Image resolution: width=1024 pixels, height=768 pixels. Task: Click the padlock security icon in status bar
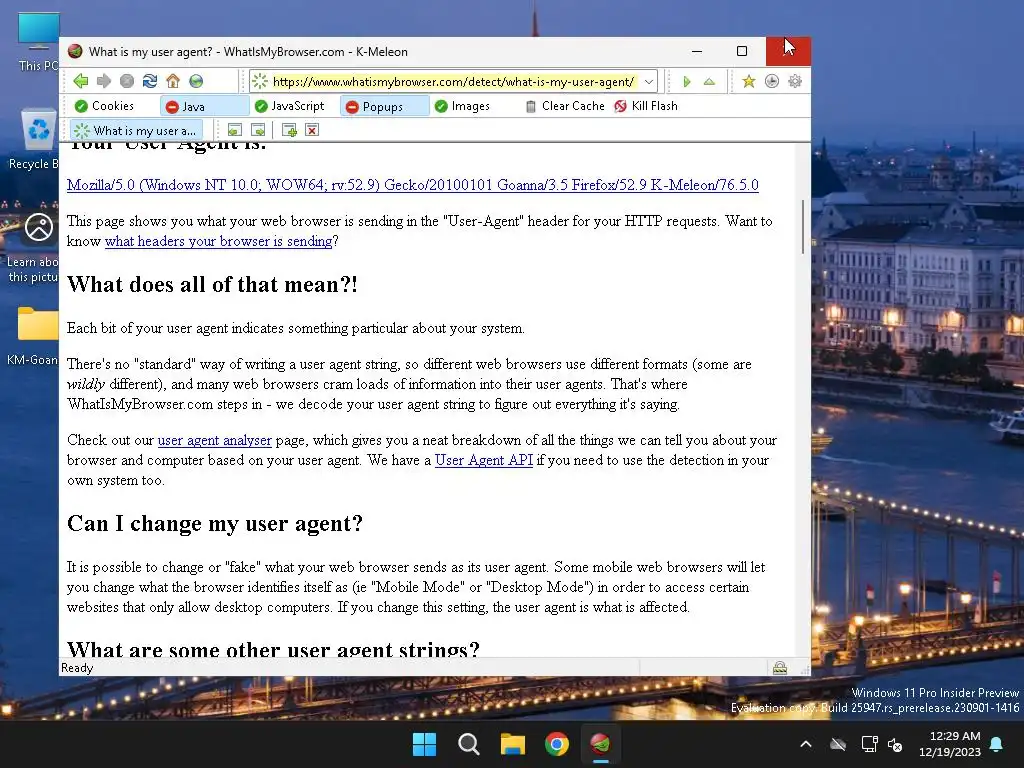[779, 667]
